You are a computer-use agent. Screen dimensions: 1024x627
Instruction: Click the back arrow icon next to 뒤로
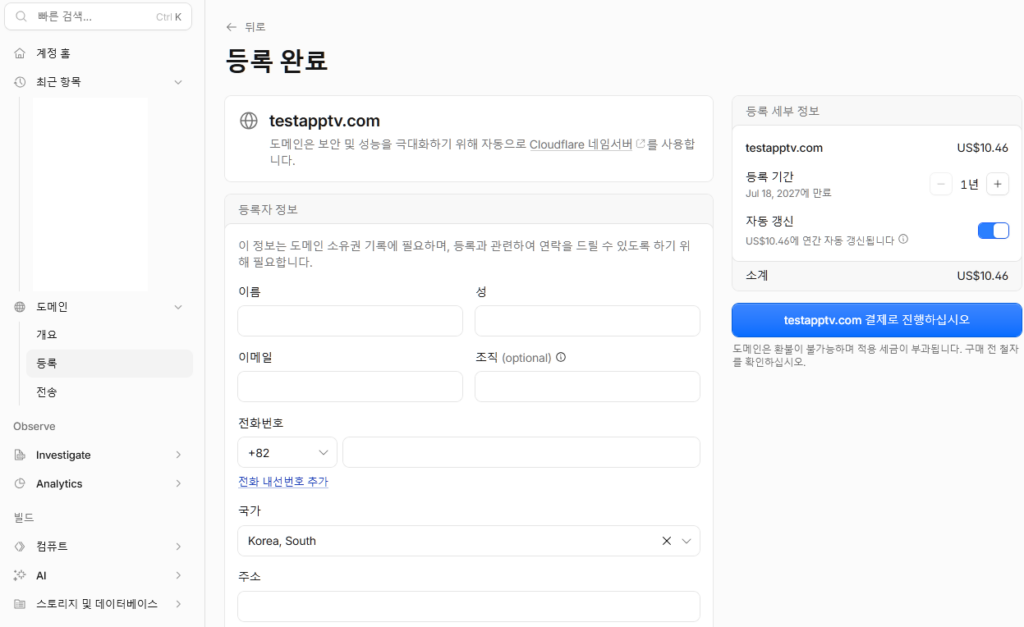tap(231, 27)
